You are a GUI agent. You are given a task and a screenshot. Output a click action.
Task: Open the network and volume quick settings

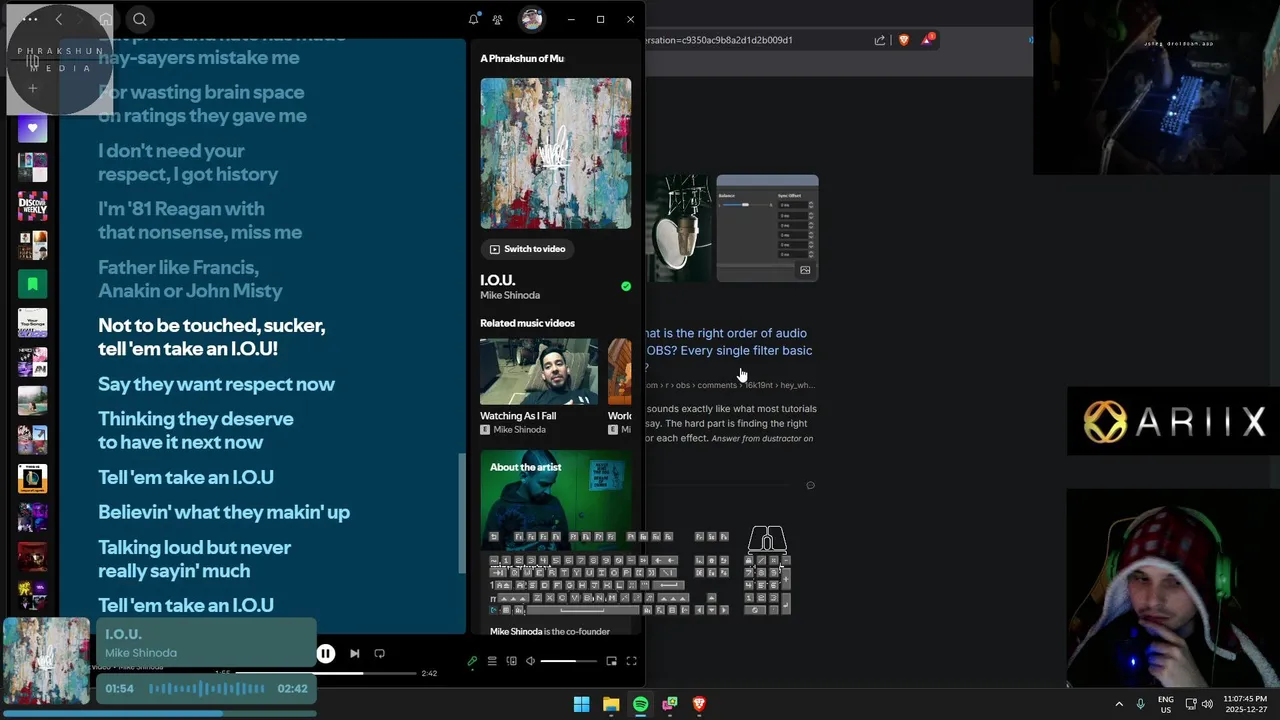click(x=1199, y=704)
